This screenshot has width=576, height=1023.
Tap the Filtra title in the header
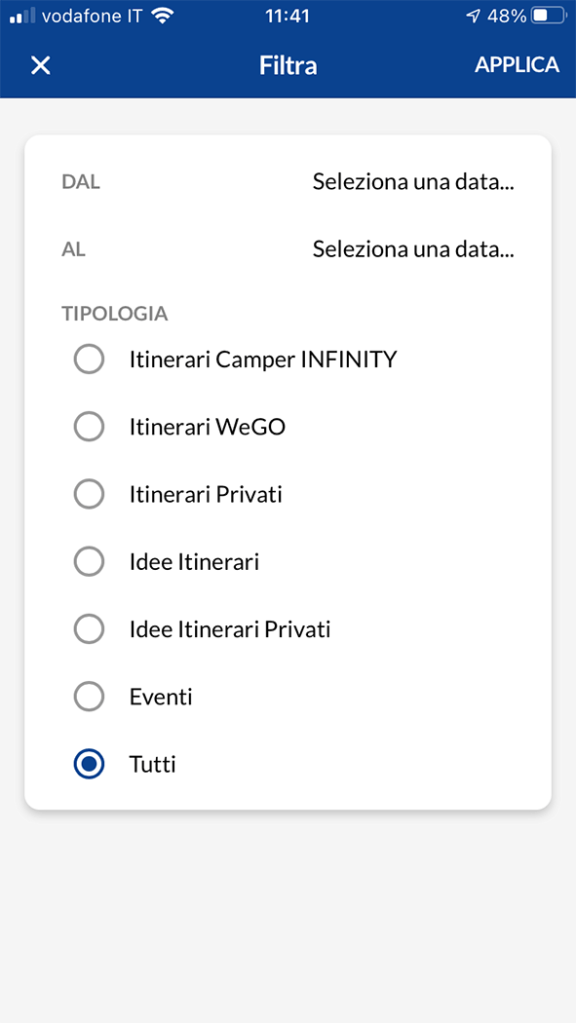coord(287,65)
